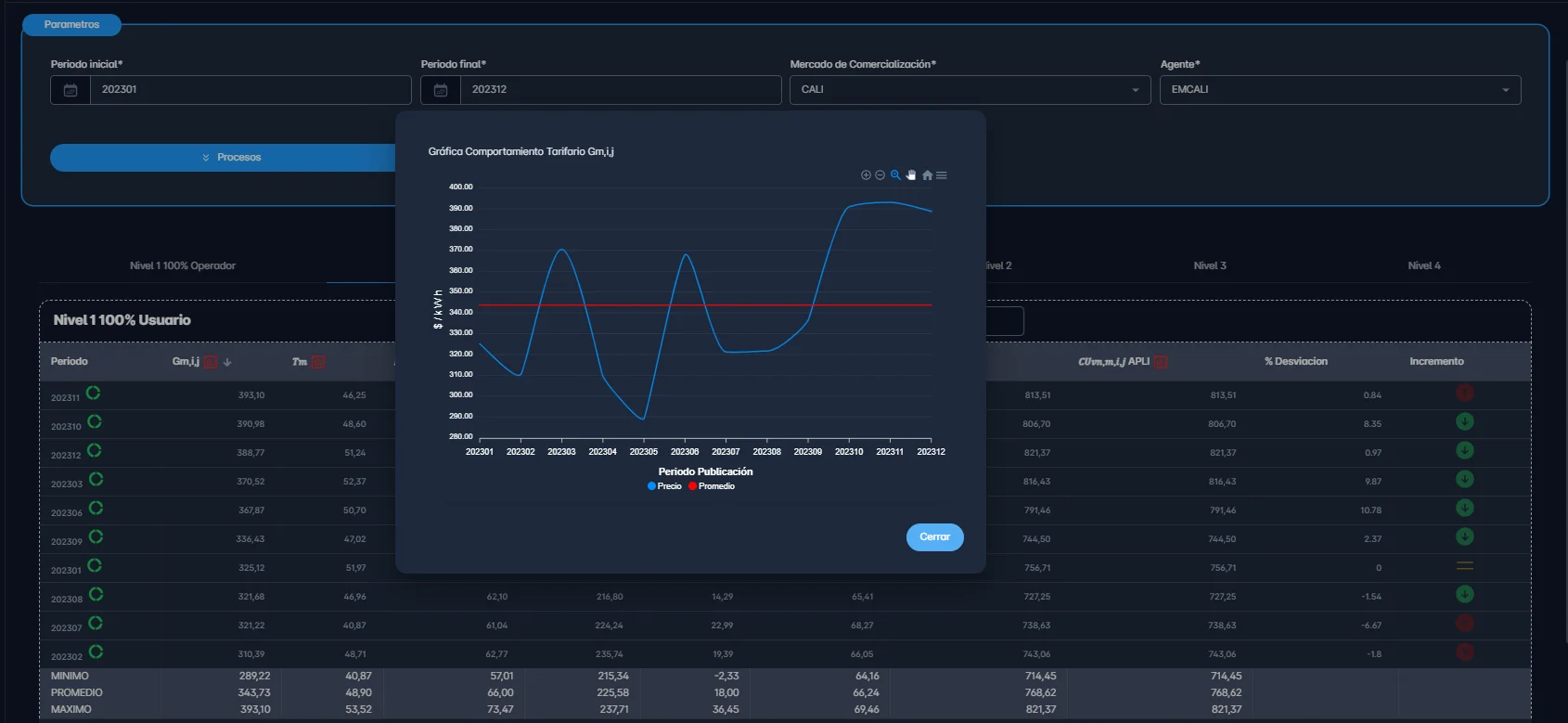Image resolution: width=1568 pixels, height=723 pixels.
Task: Click the chart zoom-out minus icon
Action: 880,175
